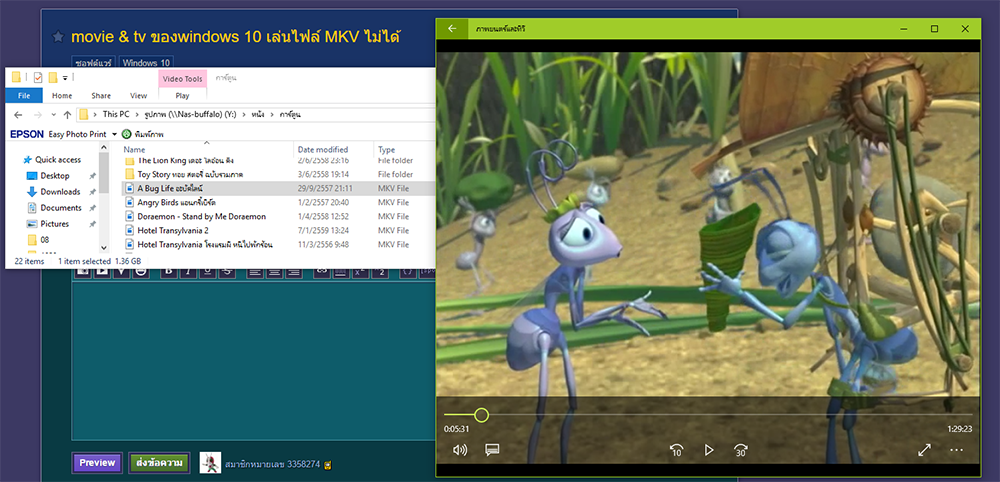Viewport: 1000px width, 482px height.
Task: Open the File tab in Explorer
Action: (x=24, y=96)
